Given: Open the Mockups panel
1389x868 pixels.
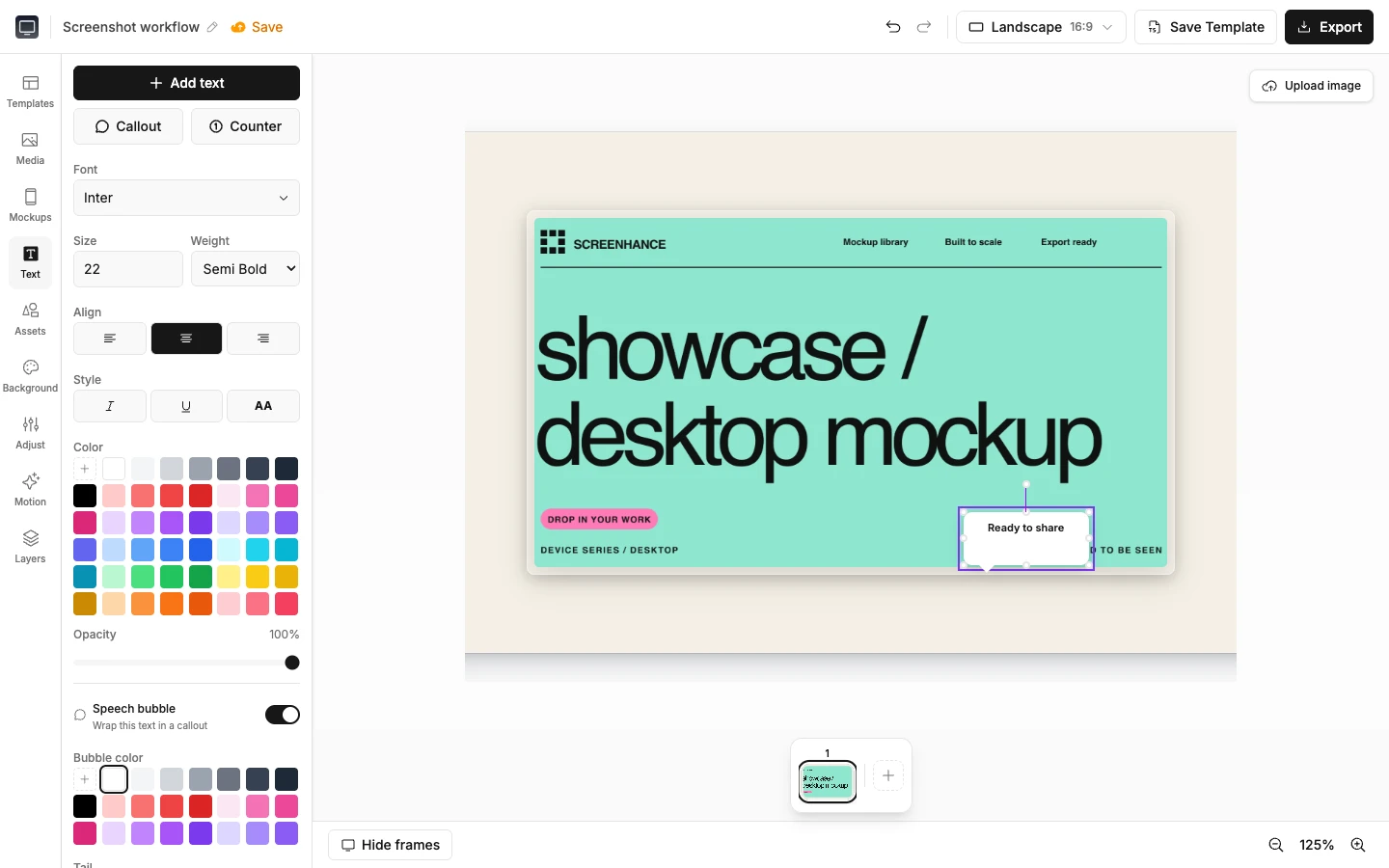Looking at the screenshot, I should (30, 205).
